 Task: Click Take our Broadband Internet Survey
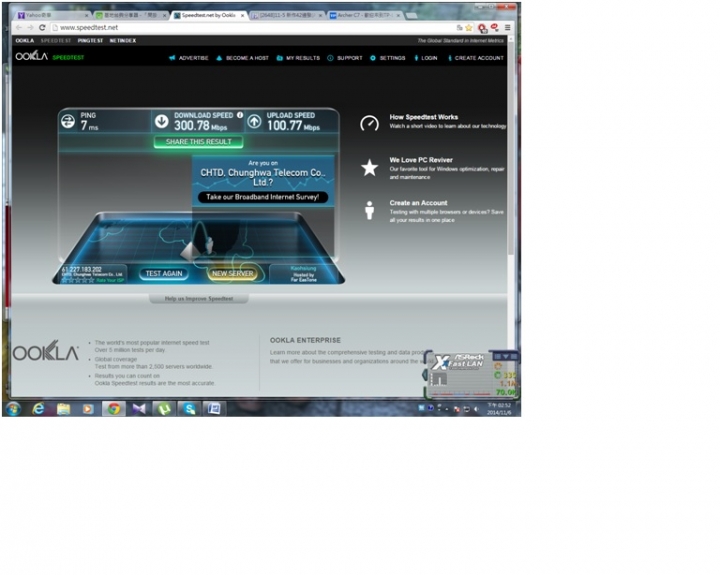point(262,197)
